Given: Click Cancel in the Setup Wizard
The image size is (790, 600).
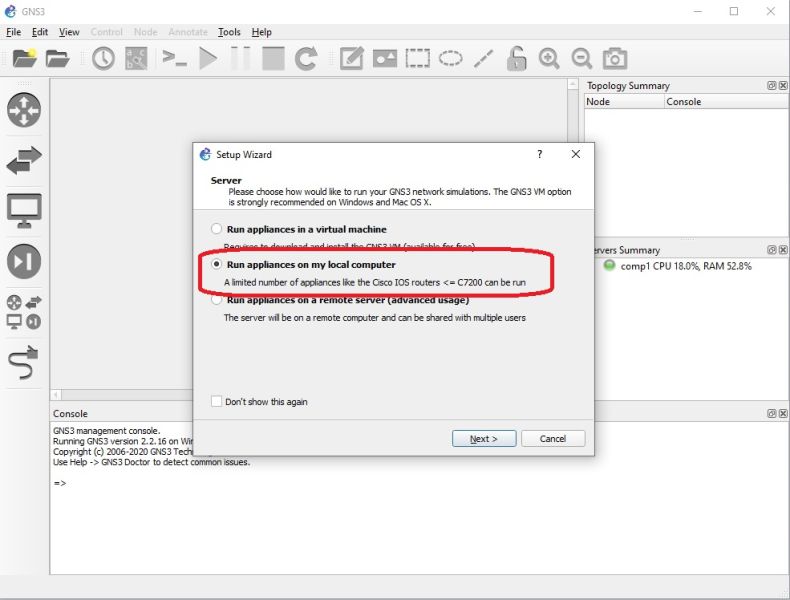Looking at the screenshot, I should (x=553, y=438).
